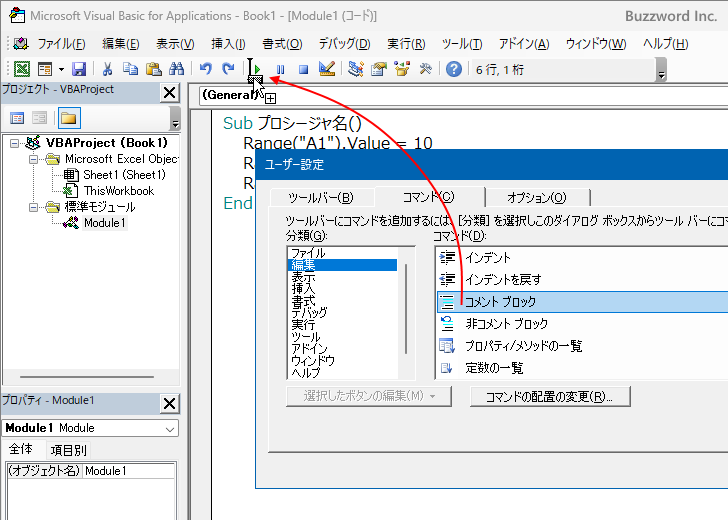The height and width of the screenshot is (520, 728).
Task: Open the toolbar options overflow arrow
Action: (662, 70)
